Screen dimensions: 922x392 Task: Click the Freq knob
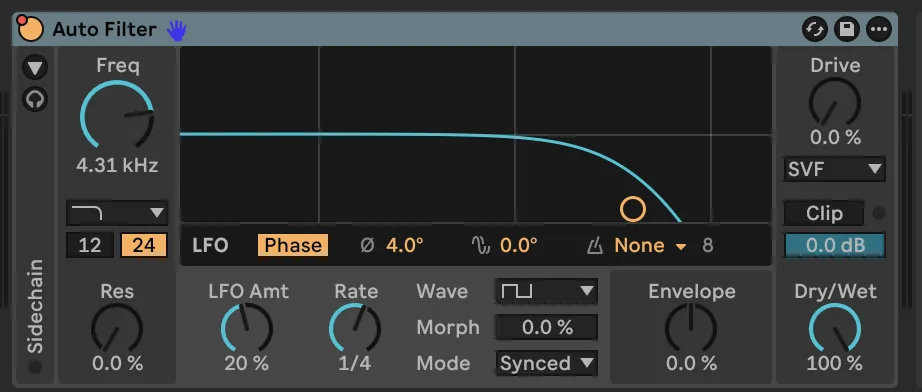pos(117,115)
